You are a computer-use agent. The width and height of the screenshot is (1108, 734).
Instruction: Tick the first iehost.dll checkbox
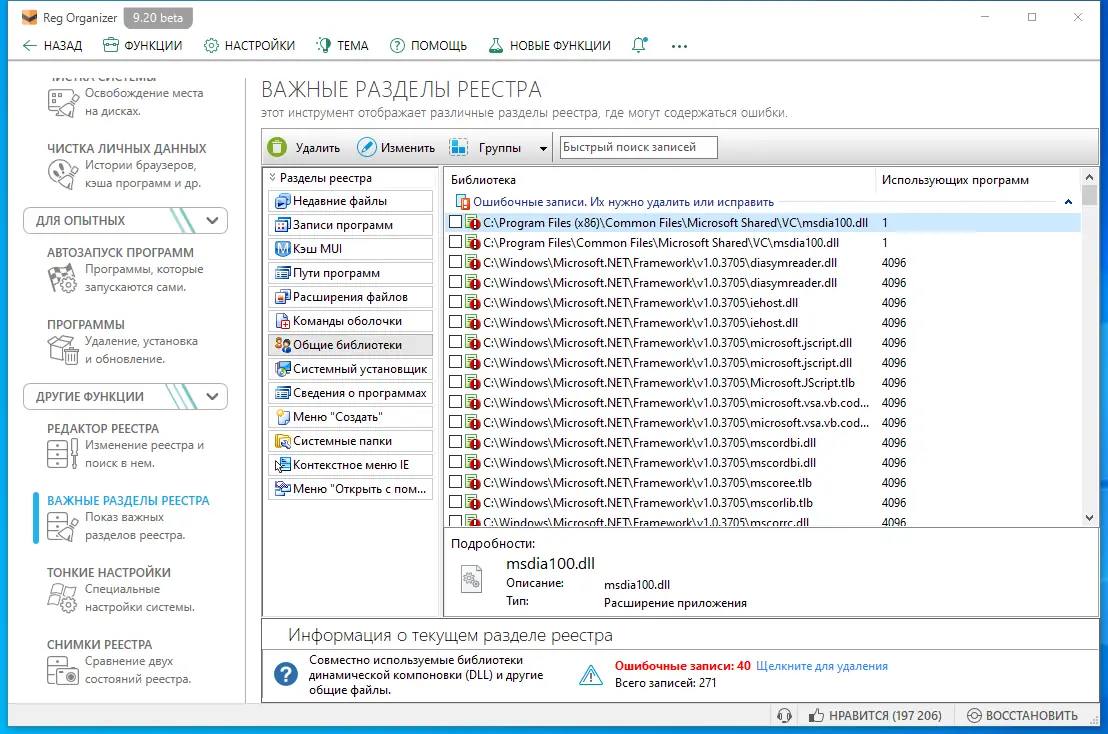point(455,302)
